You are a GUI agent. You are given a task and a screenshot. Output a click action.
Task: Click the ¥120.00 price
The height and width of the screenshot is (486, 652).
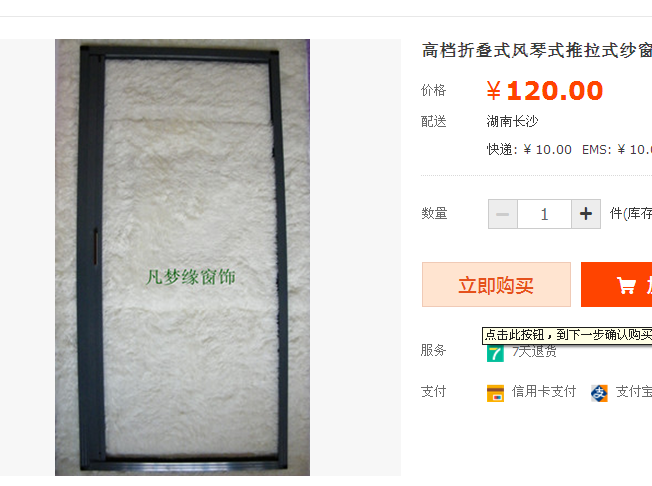pos(544,91)
